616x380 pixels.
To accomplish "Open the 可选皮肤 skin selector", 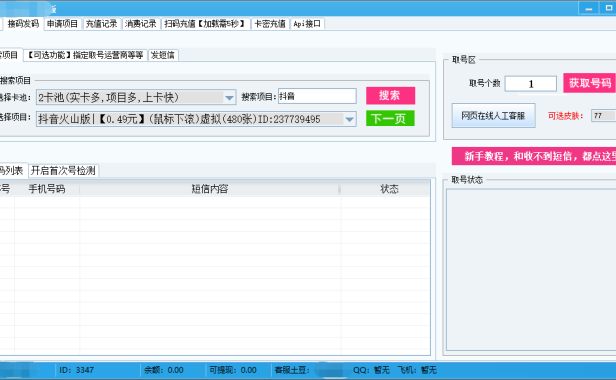I will tap(603, 116).
